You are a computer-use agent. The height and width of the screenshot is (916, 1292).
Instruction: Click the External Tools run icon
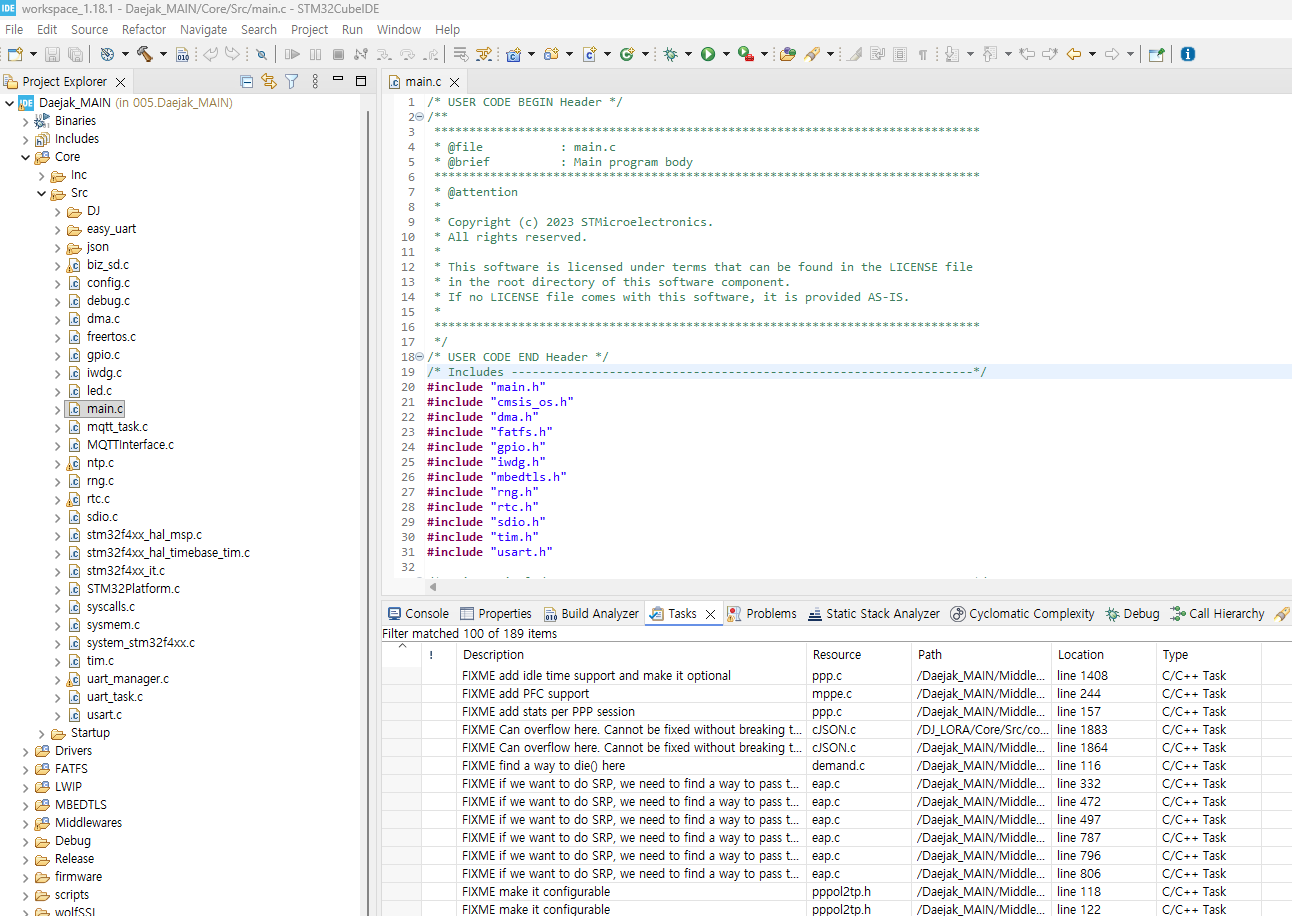click(x=746, y=54)
